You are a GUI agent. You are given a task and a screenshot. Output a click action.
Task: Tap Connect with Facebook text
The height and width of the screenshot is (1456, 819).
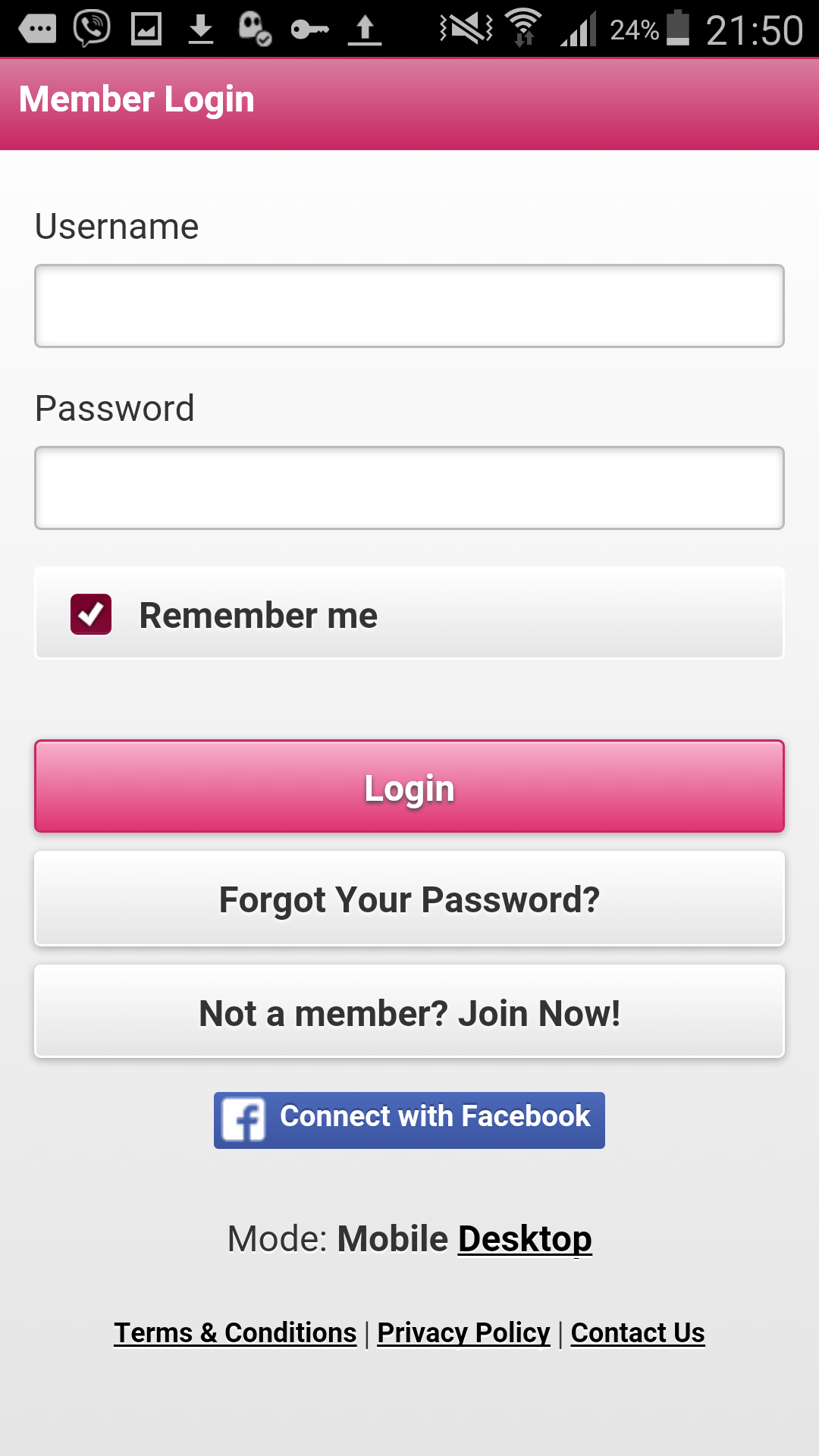click(x=435, y=1116)
